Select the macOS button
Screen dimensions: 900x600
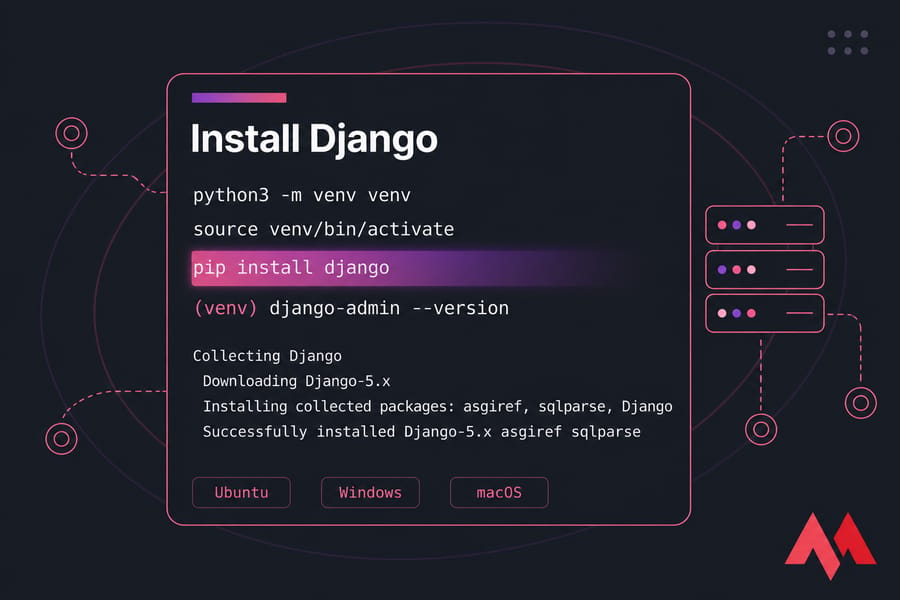(499, 493)
